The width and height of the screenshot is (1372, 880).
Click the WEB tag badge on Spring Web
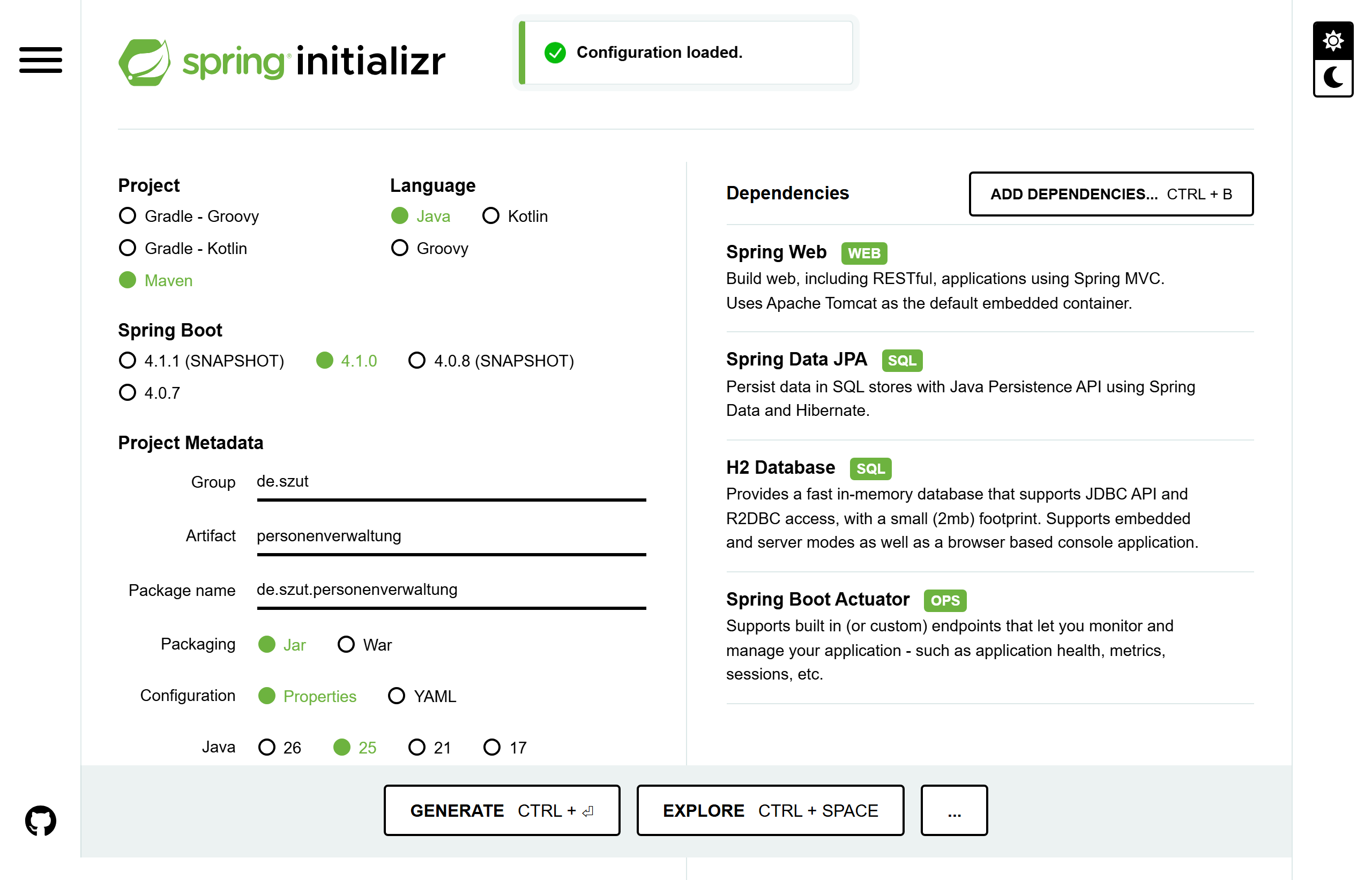pos(863,253)
